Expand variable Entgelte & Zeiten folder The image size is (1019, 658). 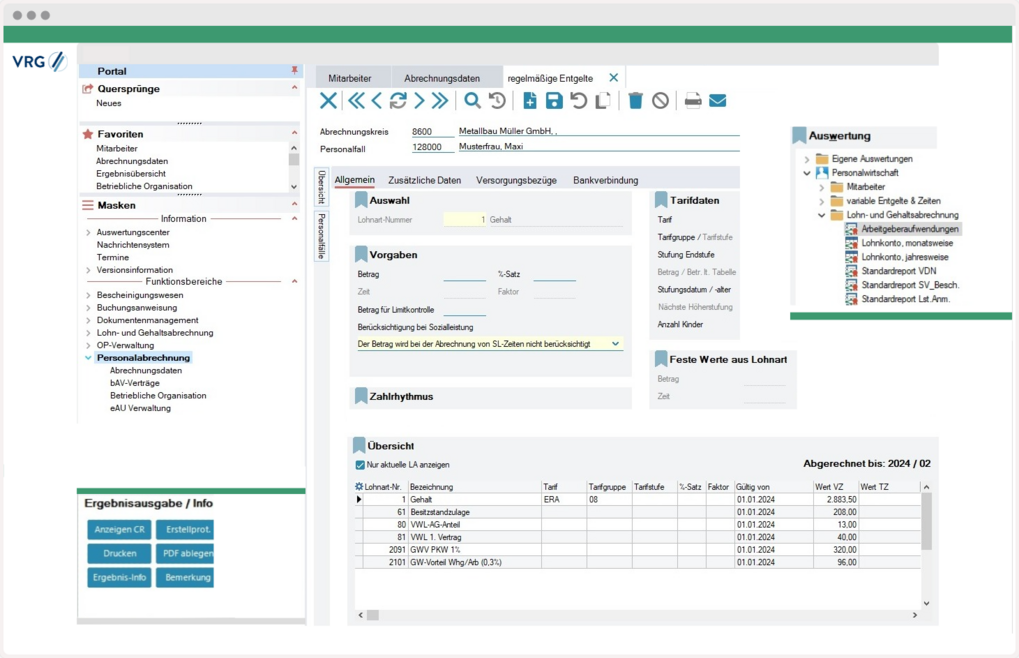tap(821, 201)
